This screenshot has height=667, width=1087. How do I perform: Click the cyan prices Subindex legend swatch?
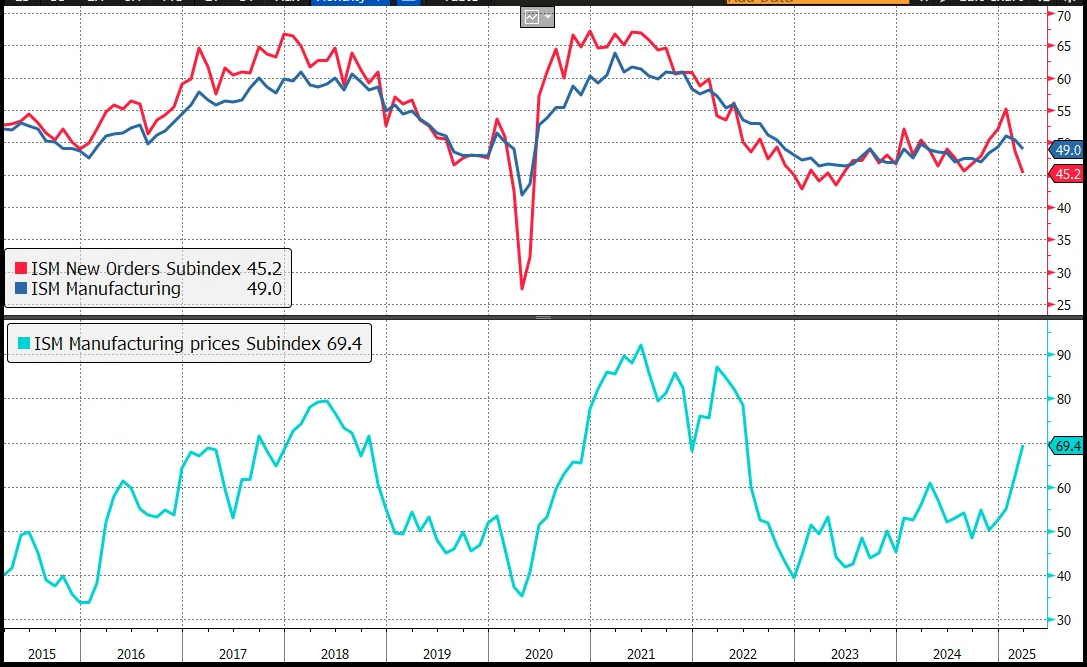(24, 343)
